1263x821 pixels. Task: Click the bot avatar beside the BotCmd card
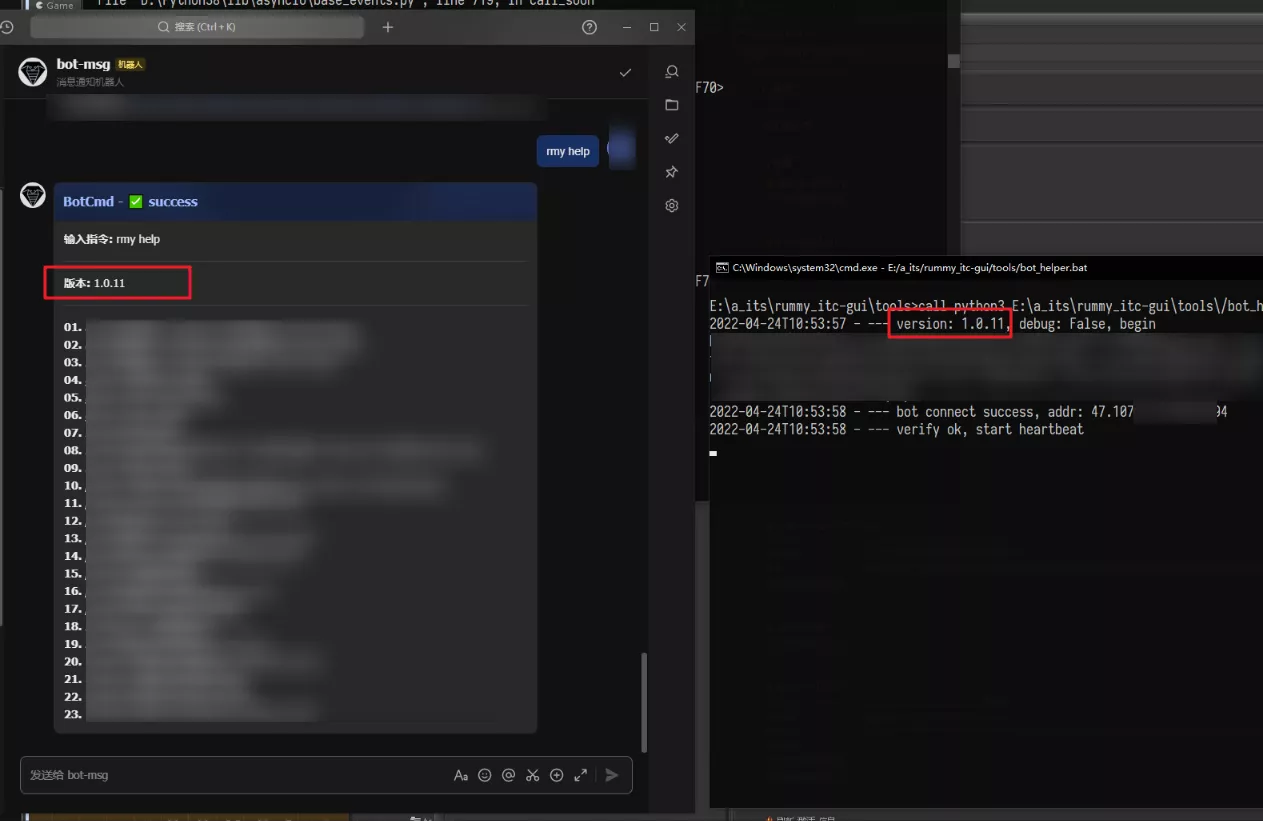pyautogui.click(x=33, y=195)
